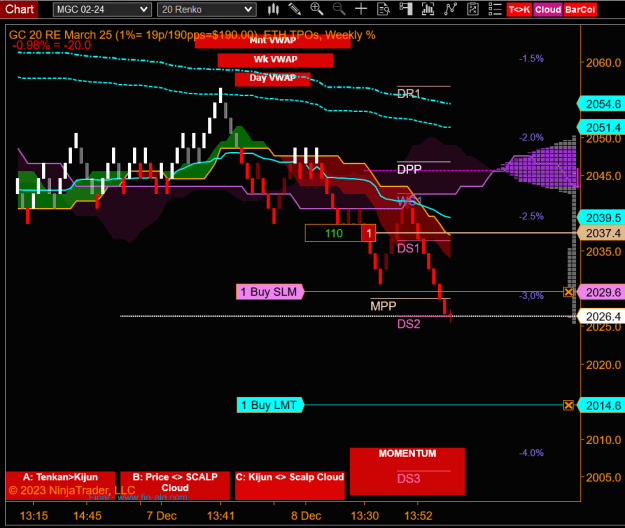This screenshot has width=625, height=528.
Task: Open the bar type candlestick icon
Action: (273, 9)
